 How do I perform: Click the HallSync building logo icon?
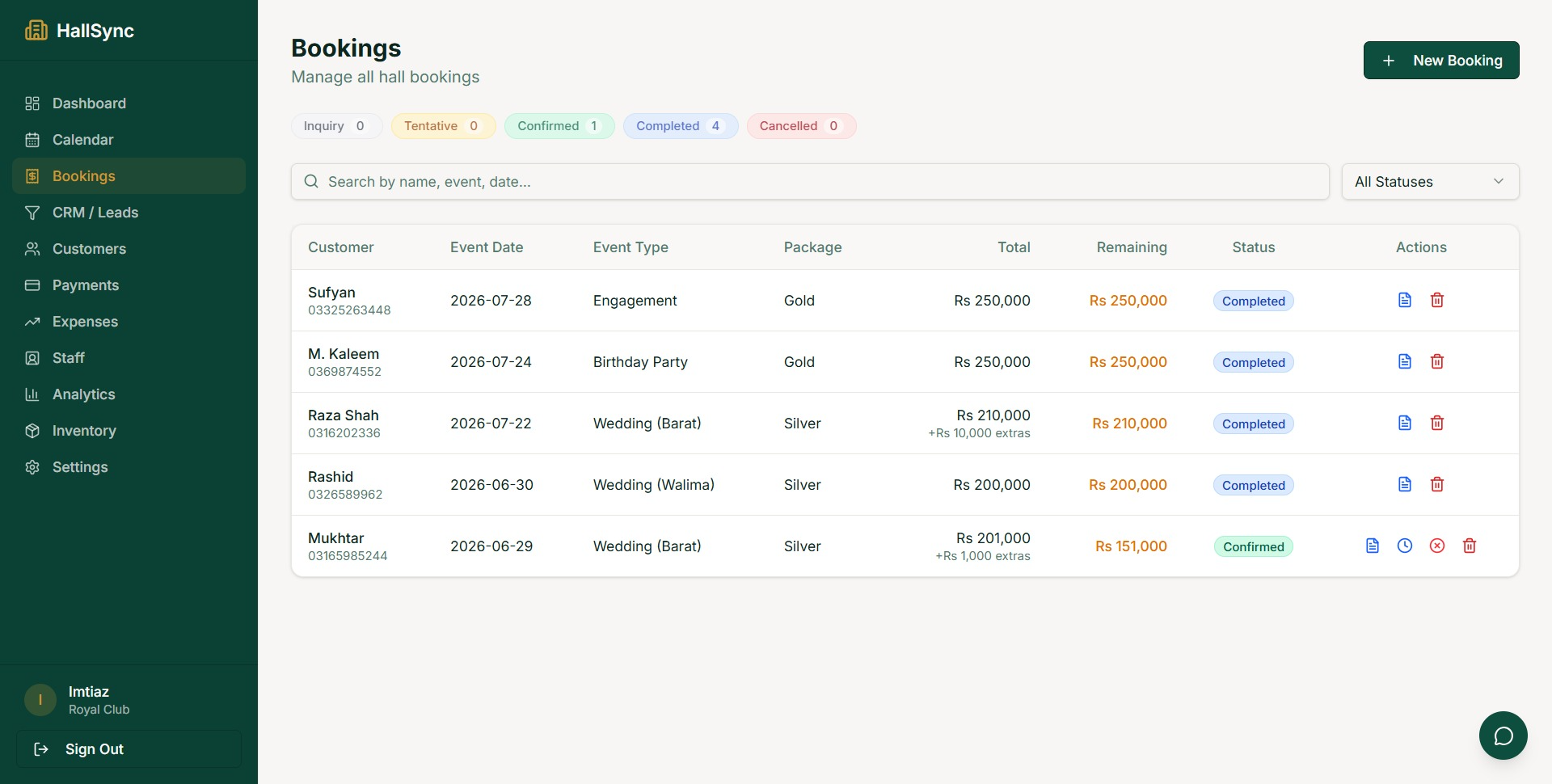coord(36,30)
